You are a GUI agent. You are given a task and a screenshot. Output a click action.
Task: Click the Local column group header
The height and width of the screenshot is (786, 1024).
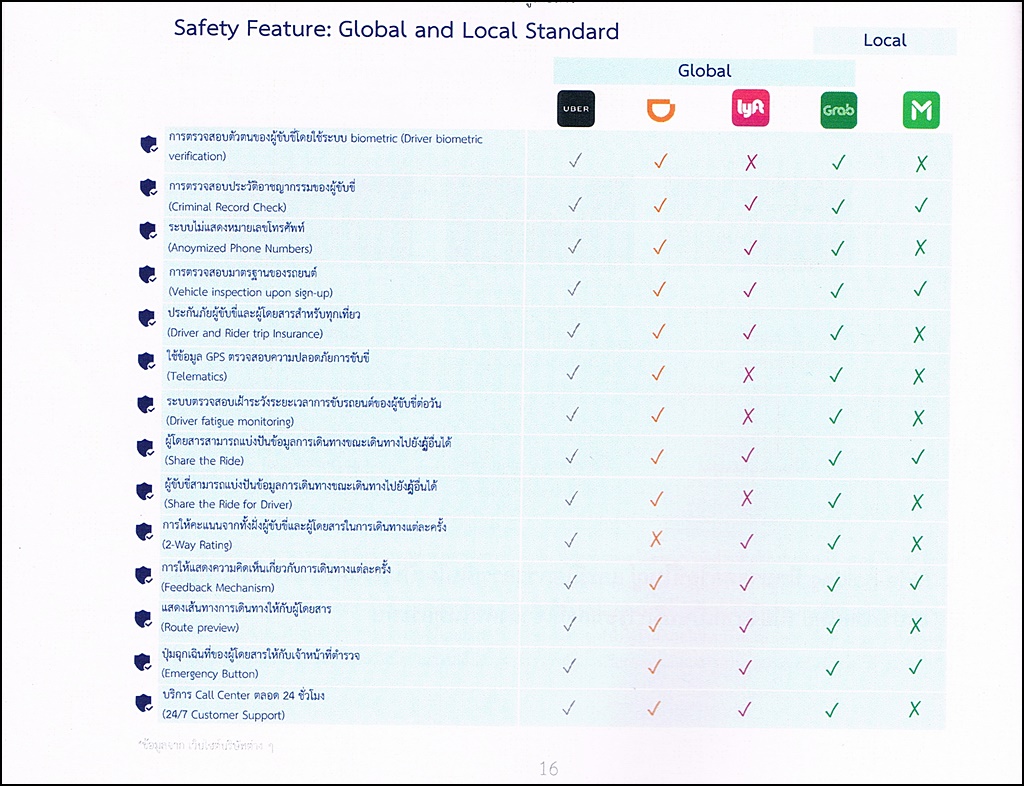(884, 41)
